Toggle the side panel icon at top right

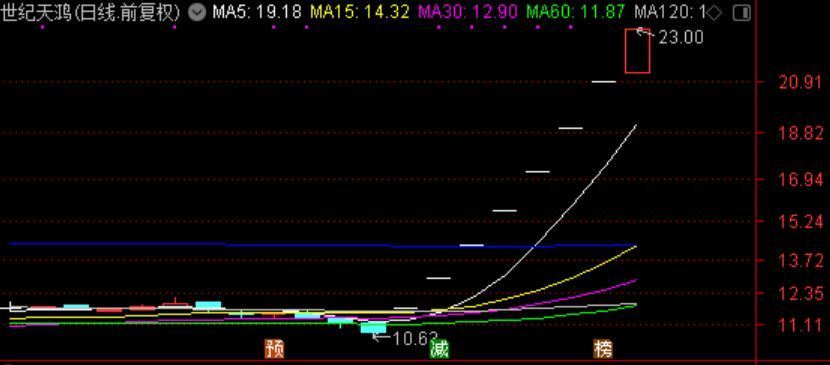click(743, 13)
